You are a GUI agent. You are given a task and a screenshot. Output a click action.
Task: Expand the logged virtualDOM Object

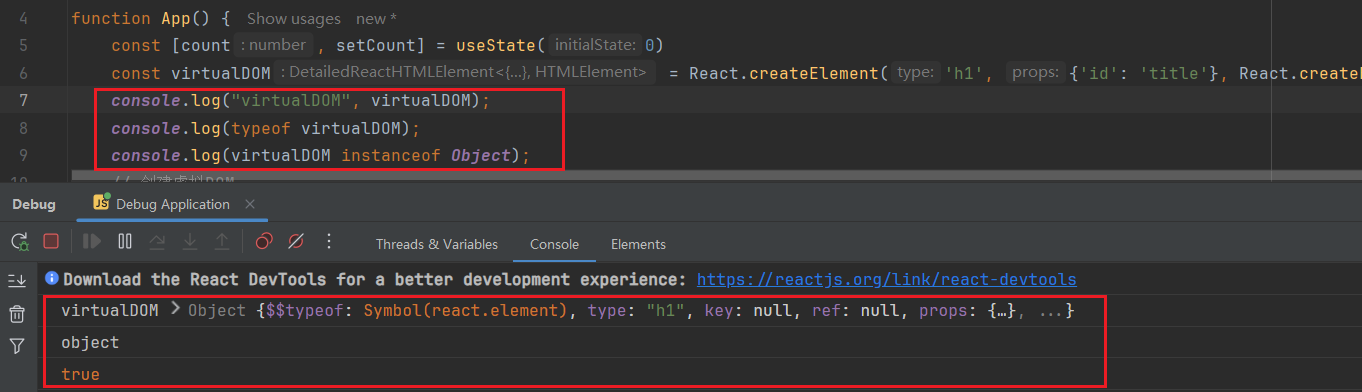click(x=176, y=310)
